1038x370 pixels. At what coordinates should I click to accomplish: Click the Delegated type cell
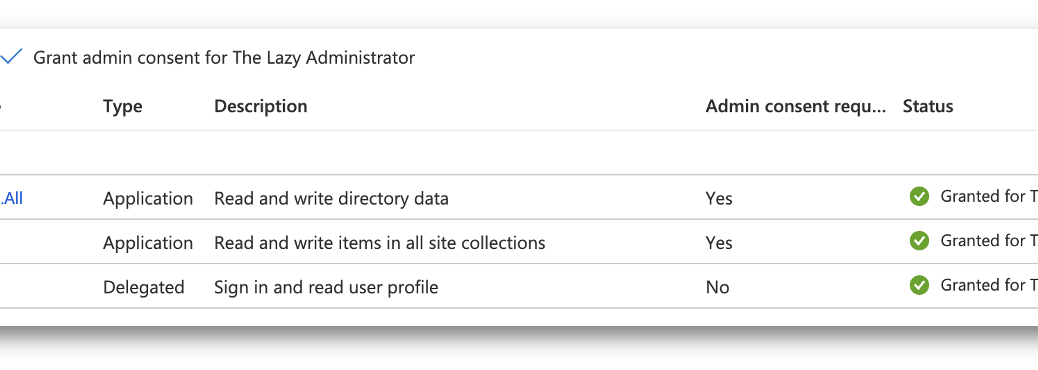click(x=144, y=287)
